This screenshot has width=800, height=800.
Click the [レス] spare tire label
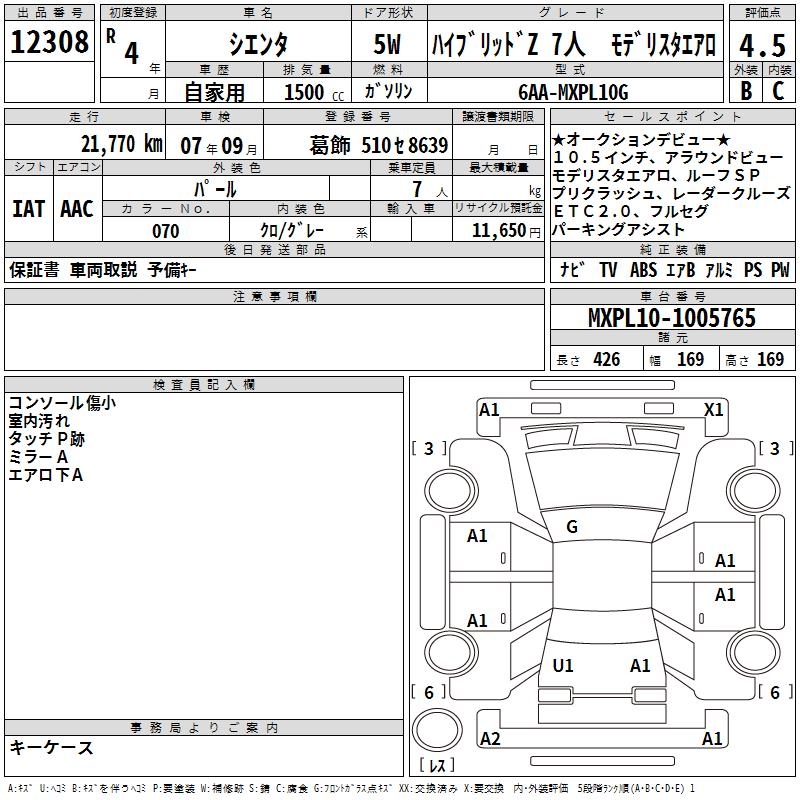pyautogui.click(x=437, y=765)
